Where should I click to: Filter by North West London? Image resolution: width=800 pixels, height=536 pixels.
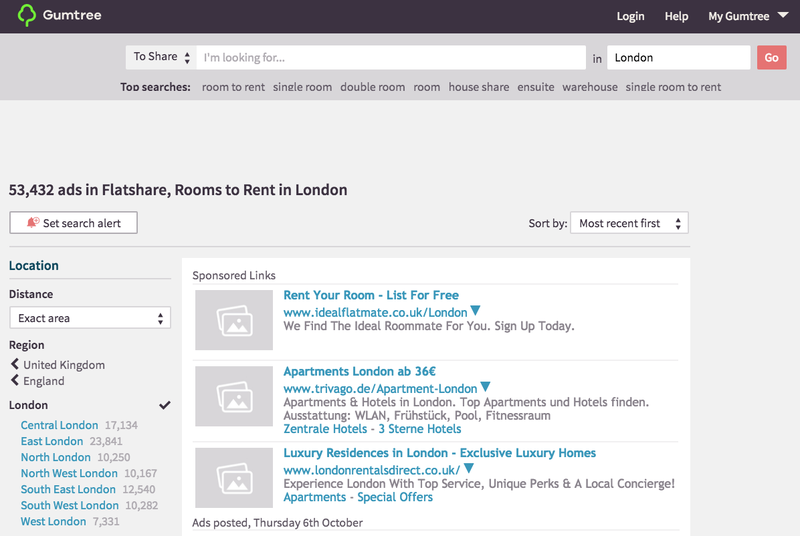[69, 473]
